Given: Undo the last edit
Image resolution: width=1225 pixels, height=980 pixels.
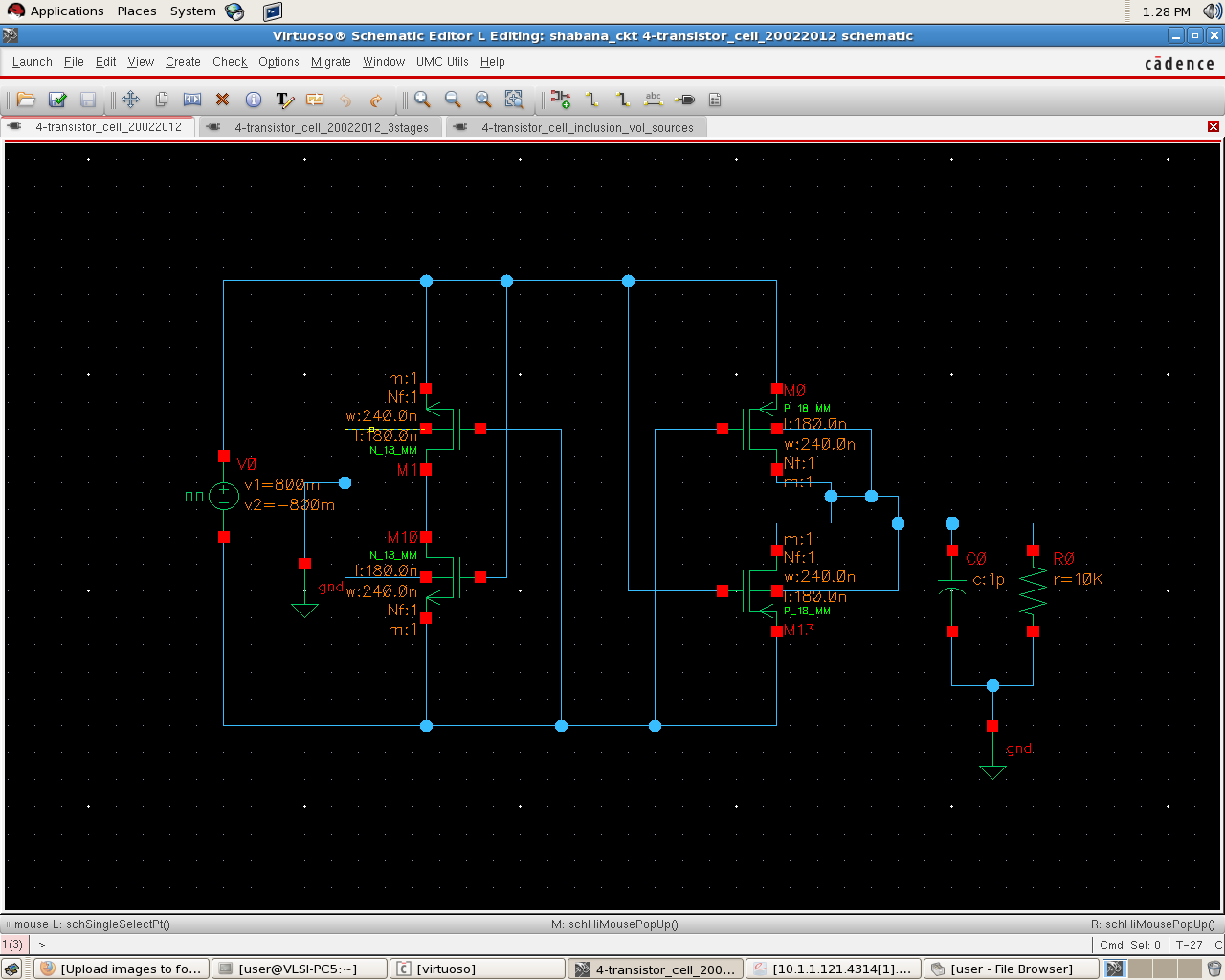Looking at the screenshot, I should point(345,100).
